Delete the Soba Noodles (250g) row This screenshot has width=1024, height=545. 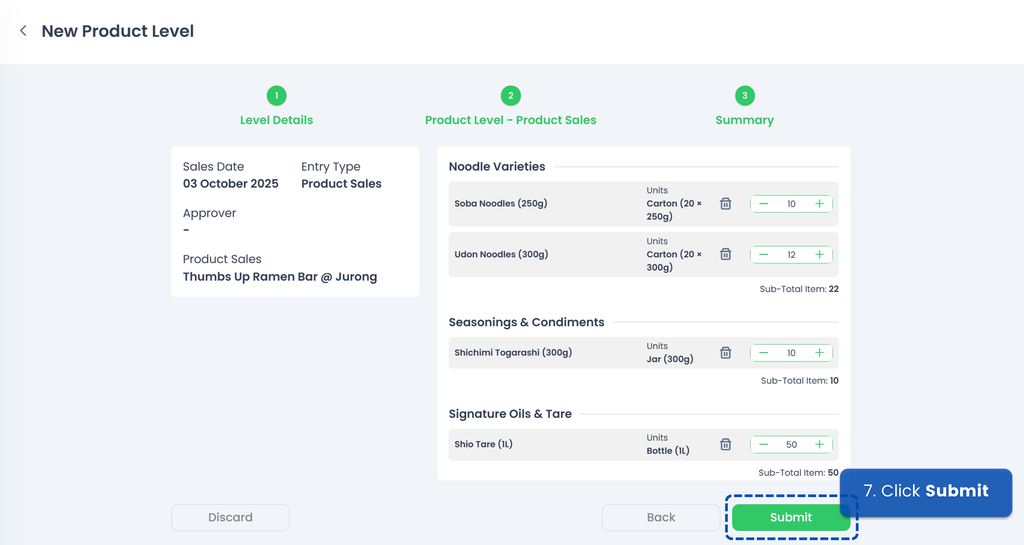click(x=726, y=204)
